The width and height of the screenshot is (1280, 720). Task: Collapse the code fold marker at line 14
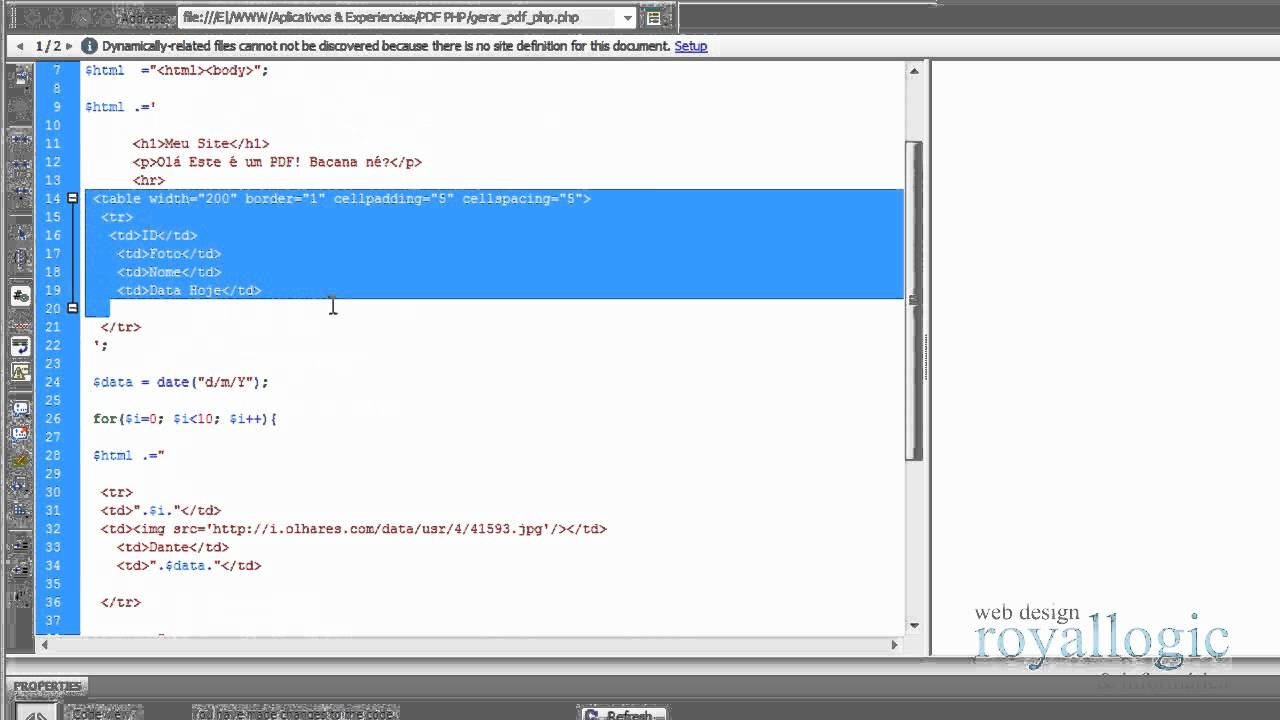click(x=72, y=198)
